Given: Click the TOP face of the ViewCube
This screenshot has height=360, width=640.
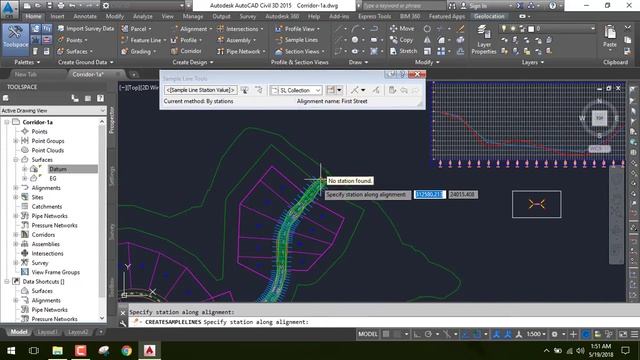Looking at the screenshot, I should [600, 118].
